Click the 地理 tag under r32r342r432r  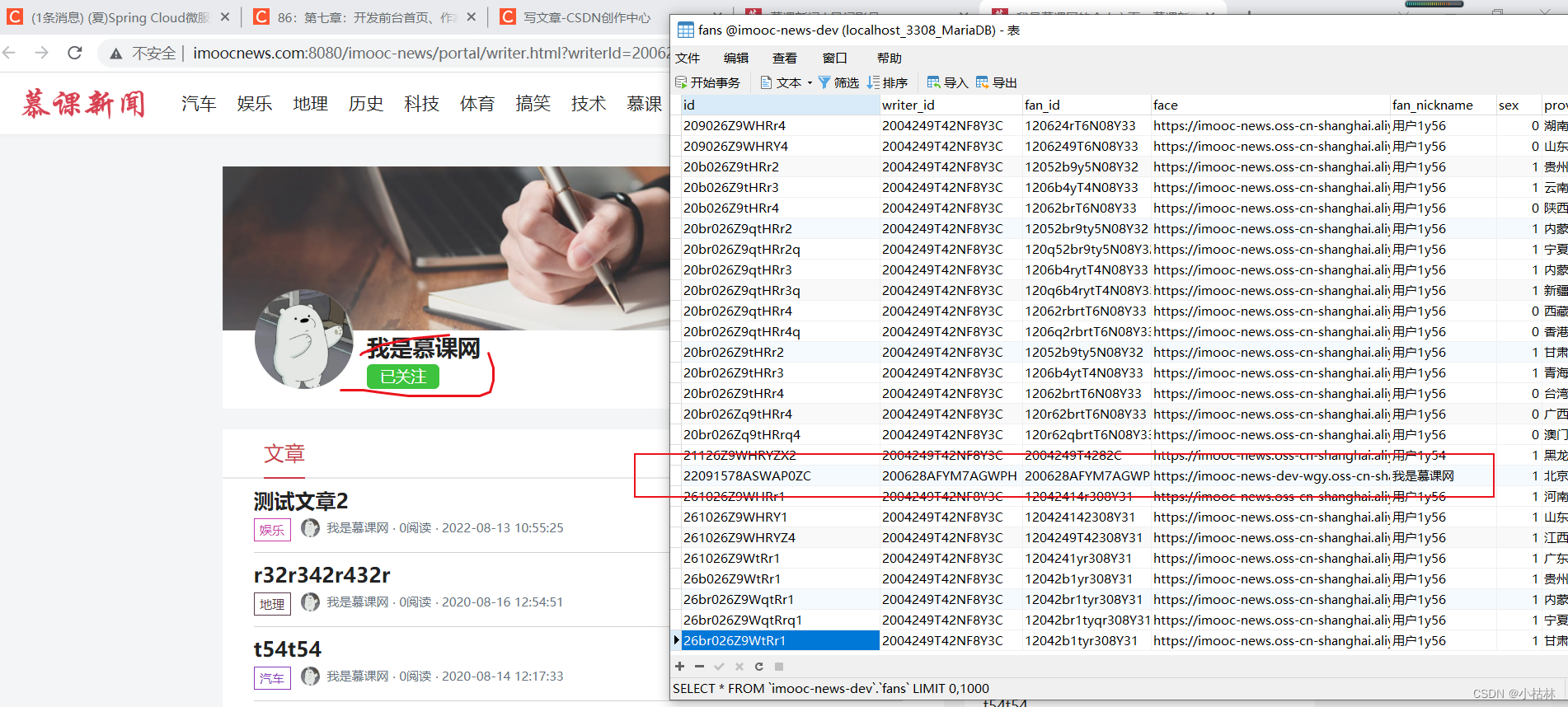pyautogui.click(x=272, y=604)
